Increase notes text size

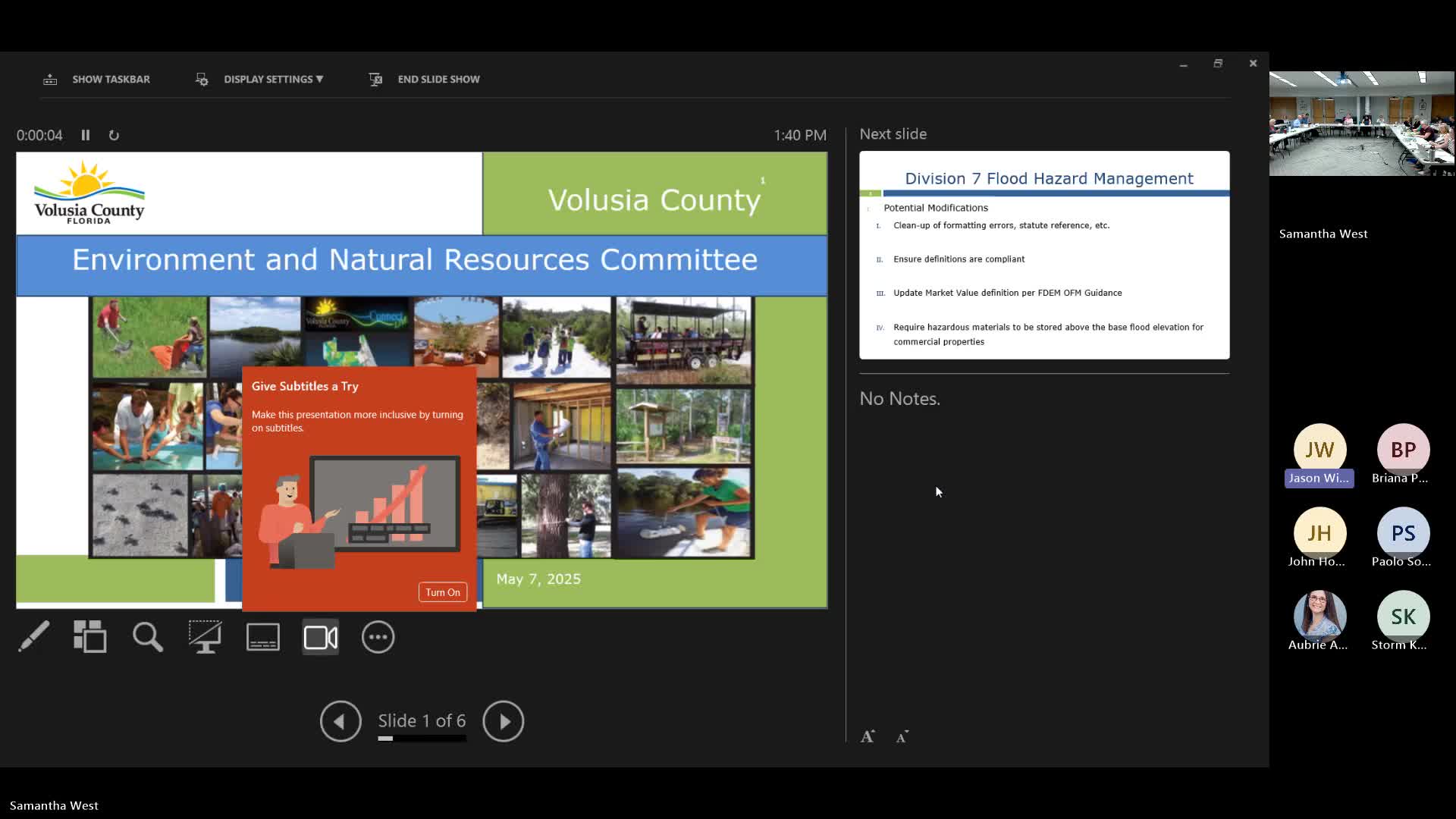(x=868, y=736)
